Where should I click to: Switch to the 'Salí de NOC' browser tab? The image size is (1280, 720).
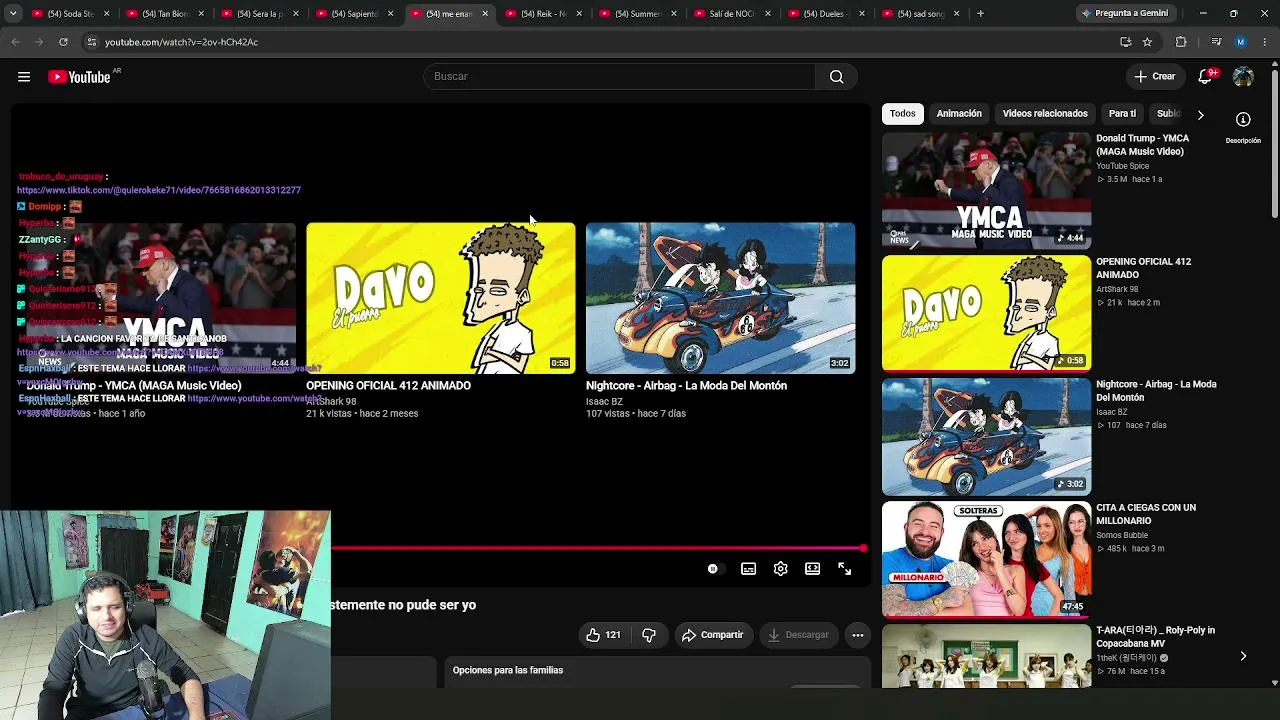click(x=730, y=14)
